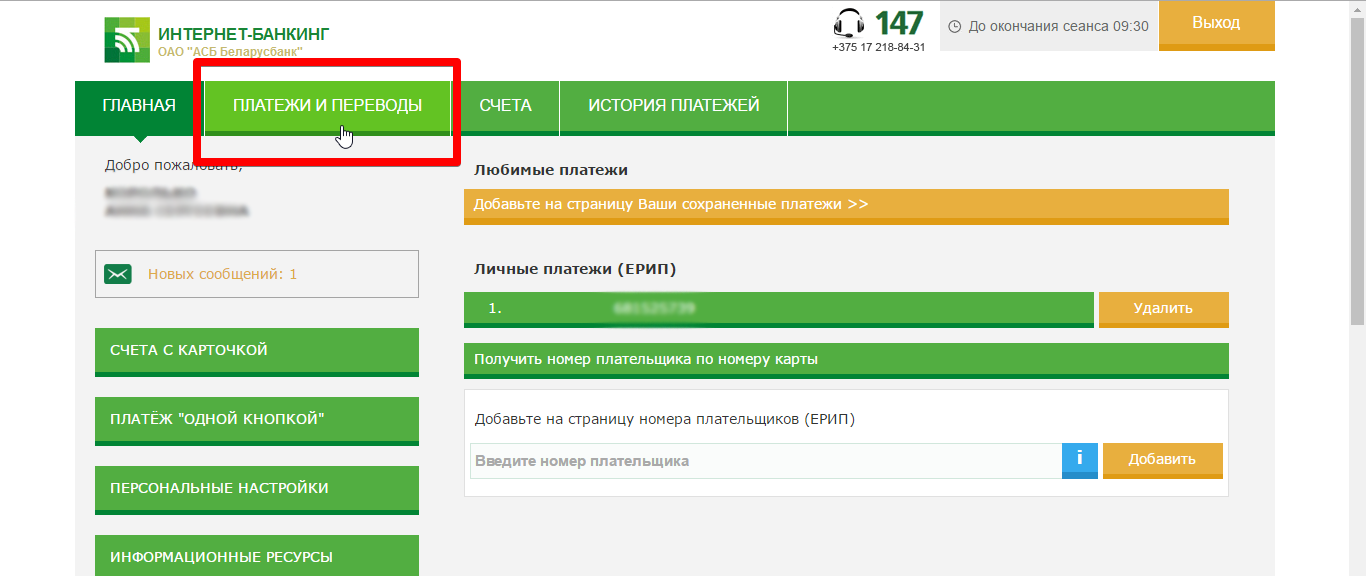Click the Belarusbank green logo icon

point(126,40)
